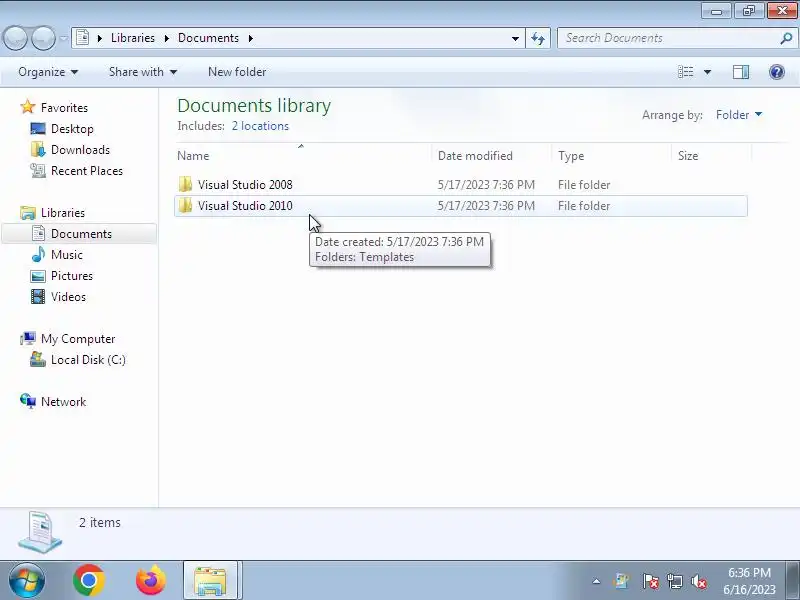Click the Downloads folder icon
The image size is (800, 600).
point(38,149)
